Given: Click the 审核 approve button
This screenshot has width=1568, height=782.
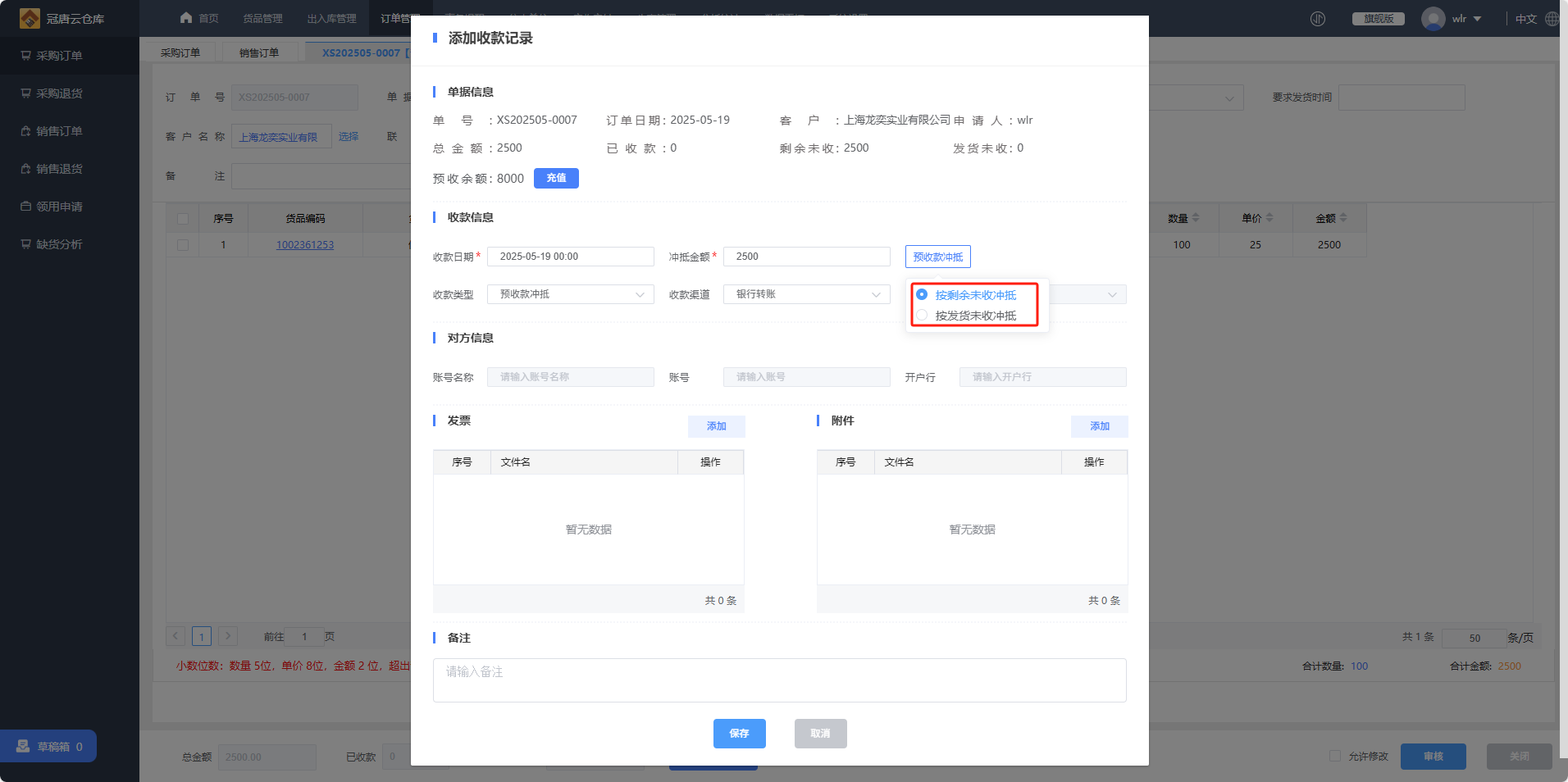Looking at the screenshot, I should [1434, 757].
